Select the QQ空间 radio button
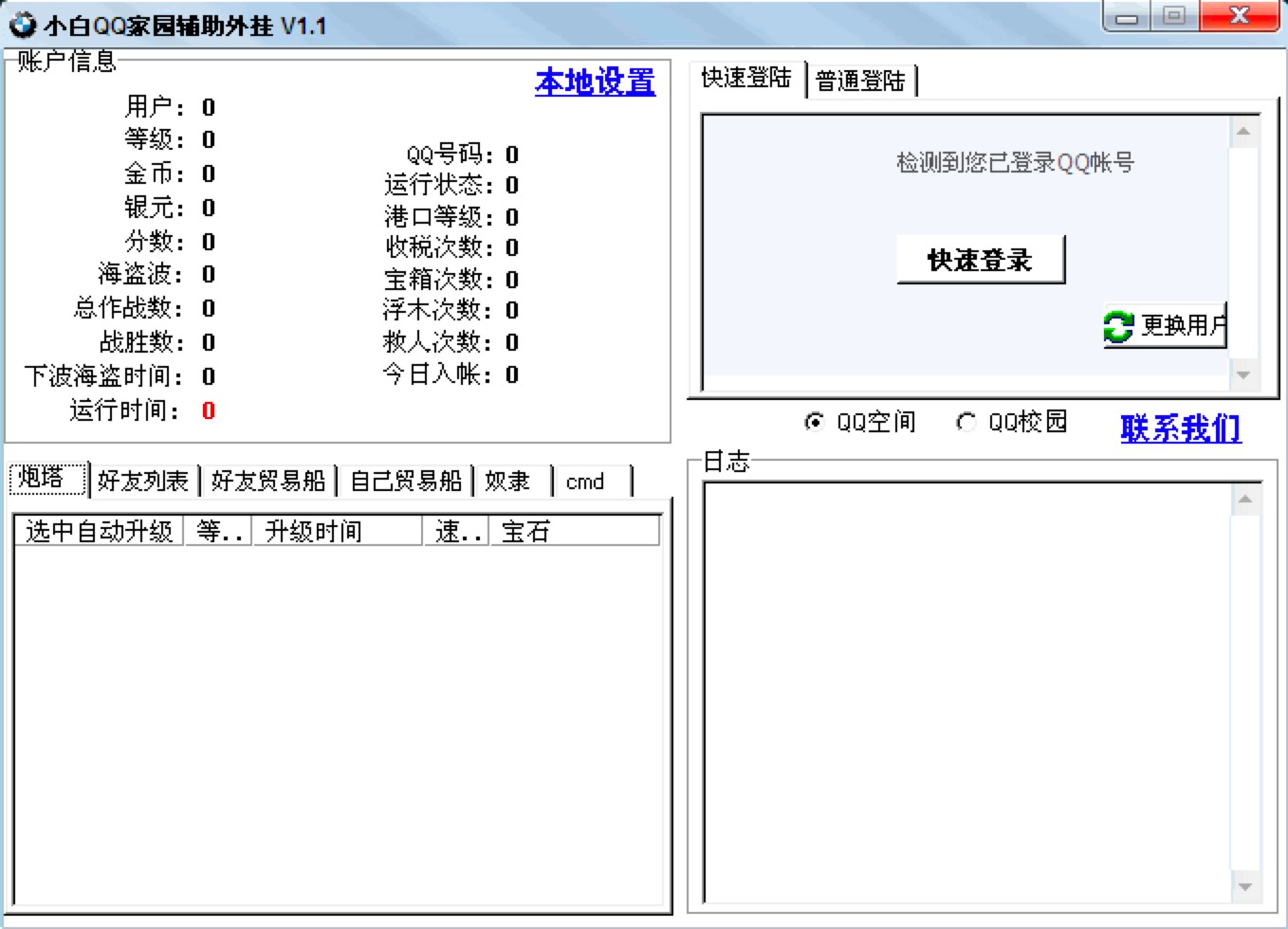This screenshot has height=929, width=1288. coord(814,423)
